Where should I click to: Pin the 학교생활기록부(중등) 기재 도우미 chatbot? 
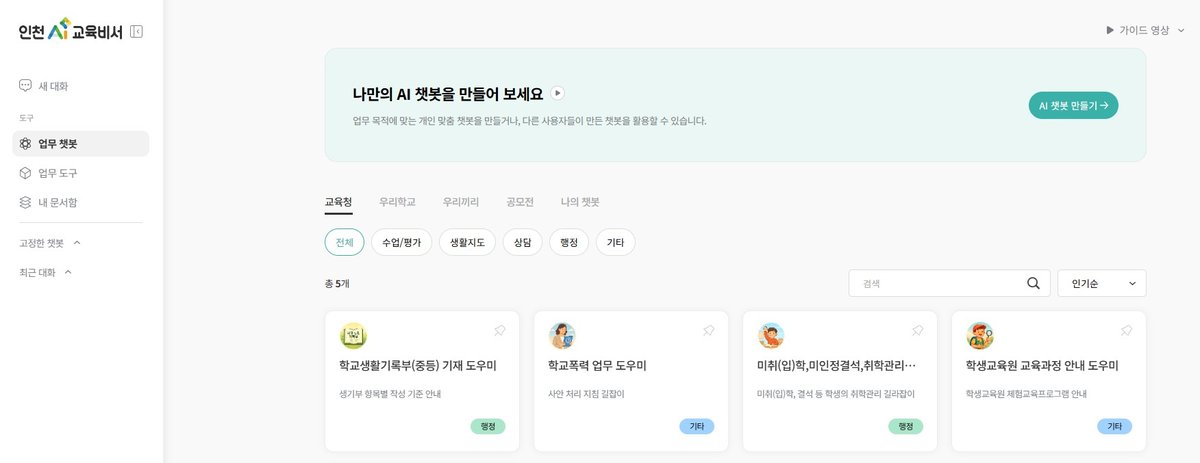pos(500,330)
